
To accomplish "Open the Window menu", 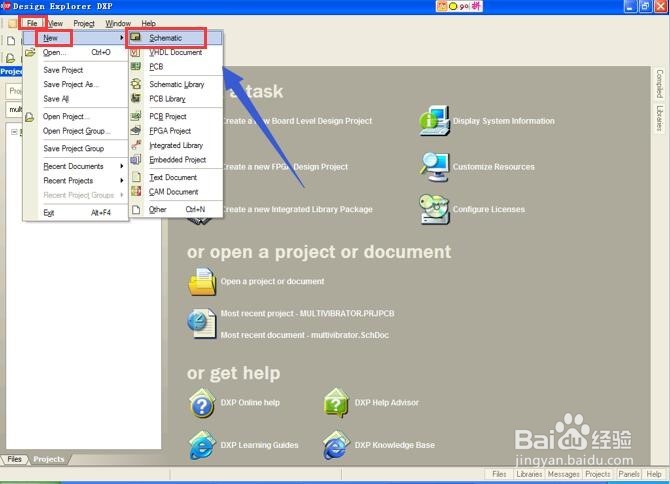I will click(118, 23).
